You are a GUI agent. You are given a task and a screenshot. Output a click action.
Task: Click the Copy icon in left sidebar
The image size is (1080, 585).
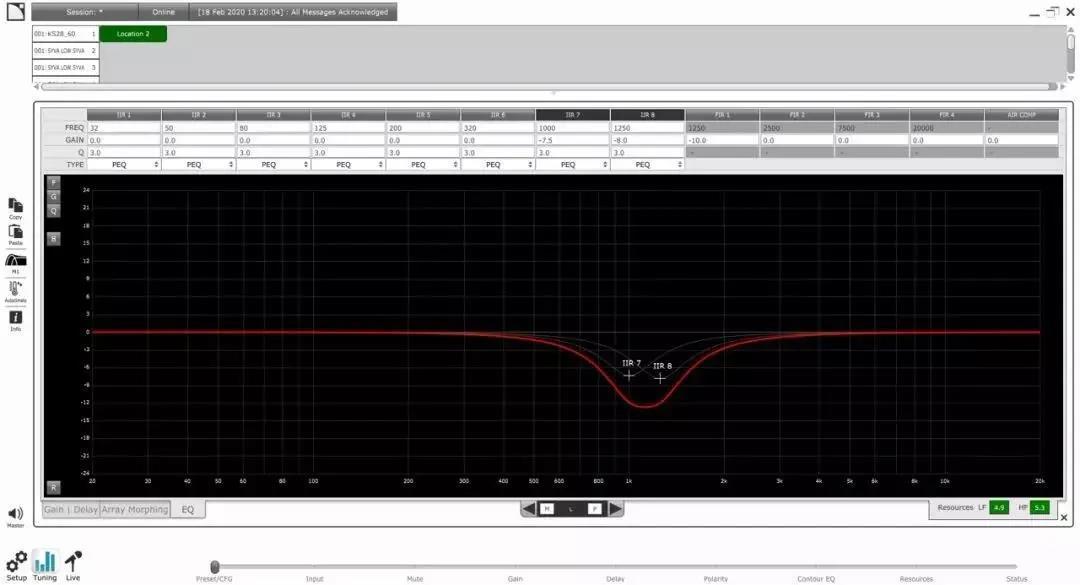[x=15, y=206]
